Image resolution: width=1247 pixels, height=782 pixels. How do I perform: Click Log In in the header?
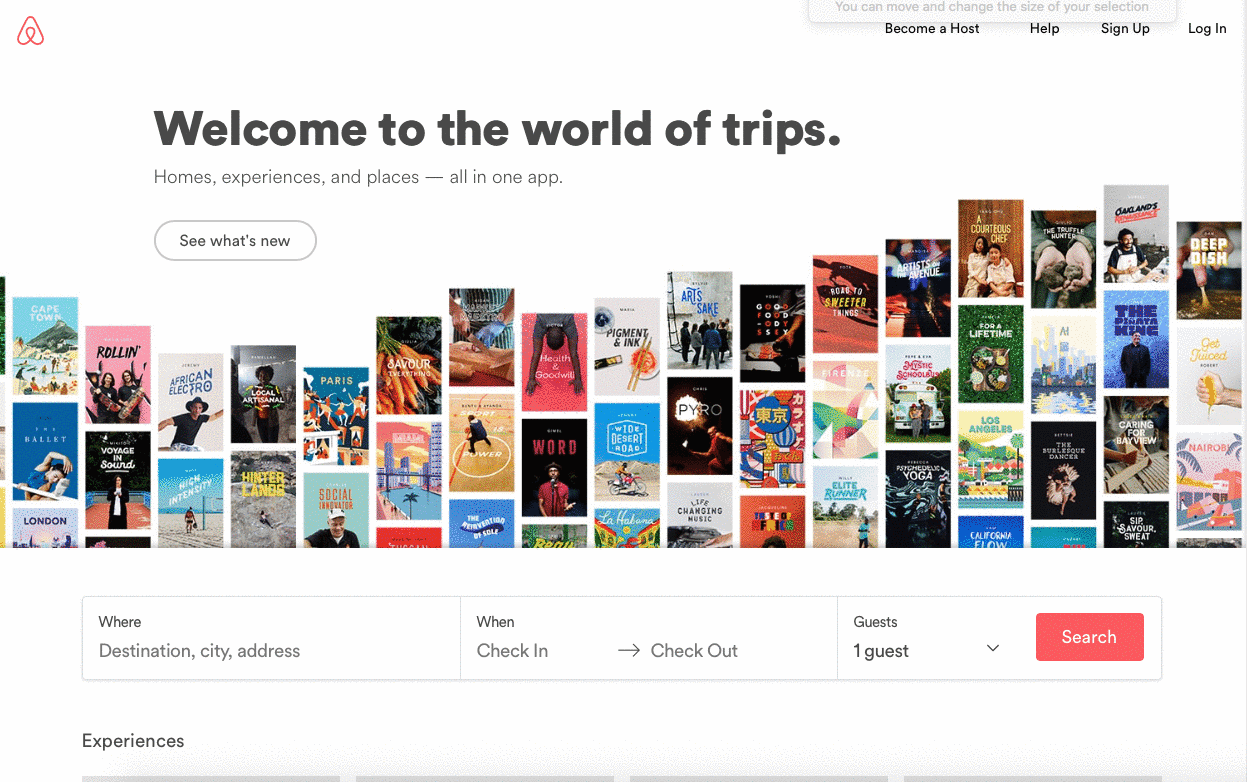[1207, 29]
